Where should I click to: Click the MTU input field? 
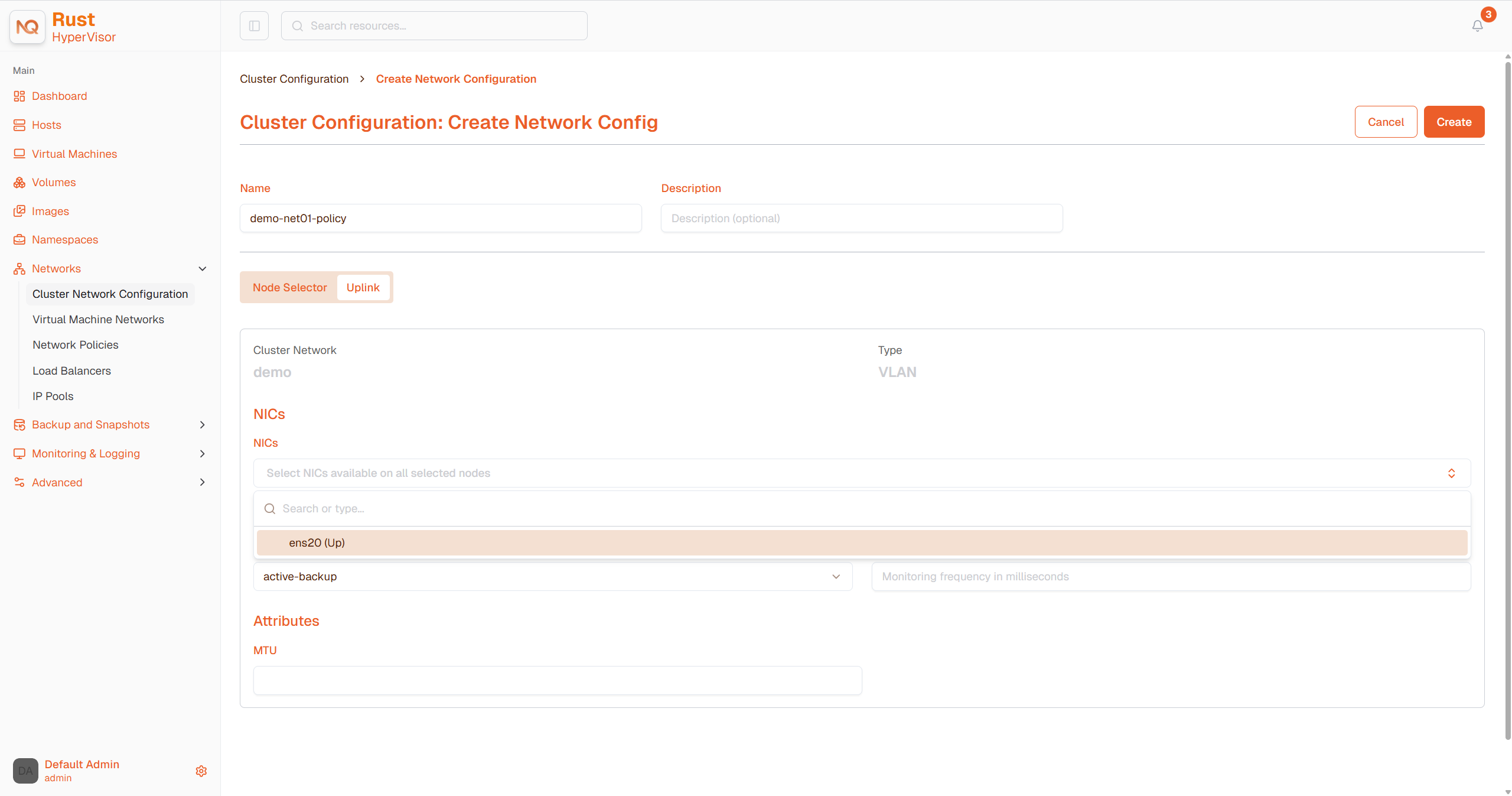(558, 681)
